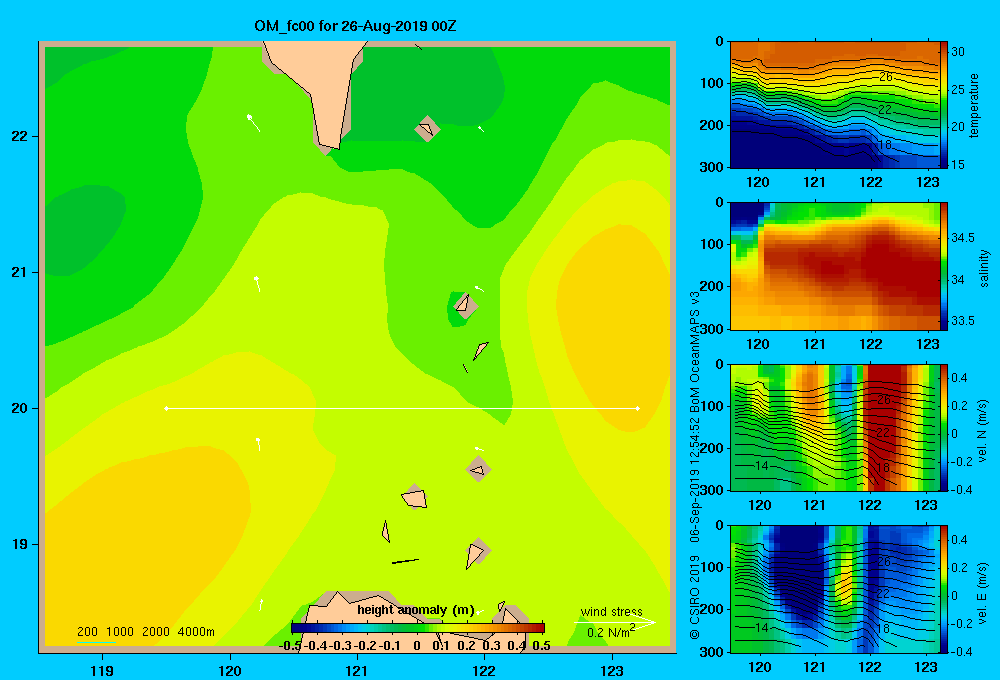The image size is (1000, 680).
Task: Click the depth legend '200 1000 2000 4000m'
Action: (x=145, y=632)
